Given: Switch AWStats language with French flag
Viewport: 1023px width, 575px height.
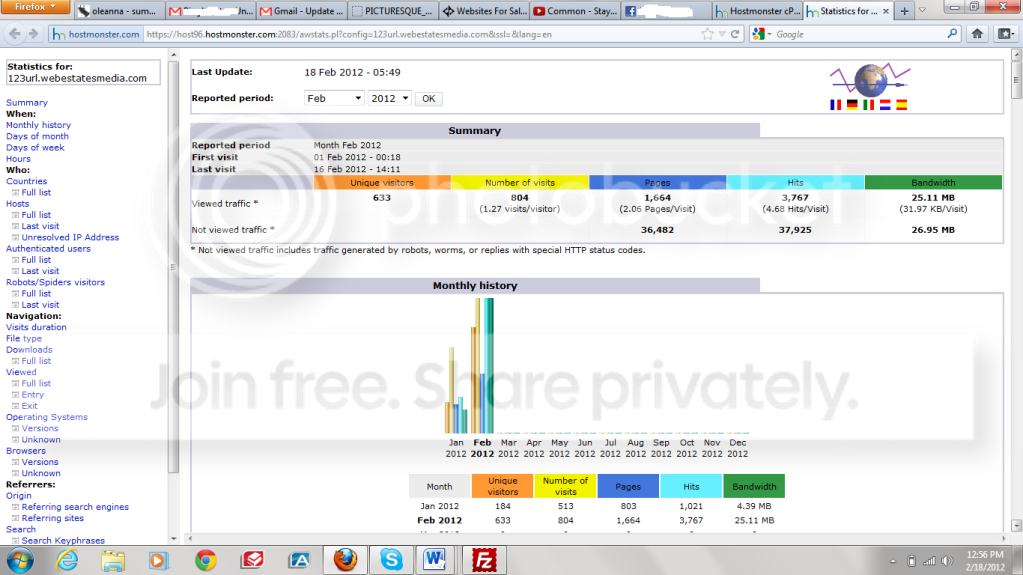Looking at the screenshot, I should 836,104.
